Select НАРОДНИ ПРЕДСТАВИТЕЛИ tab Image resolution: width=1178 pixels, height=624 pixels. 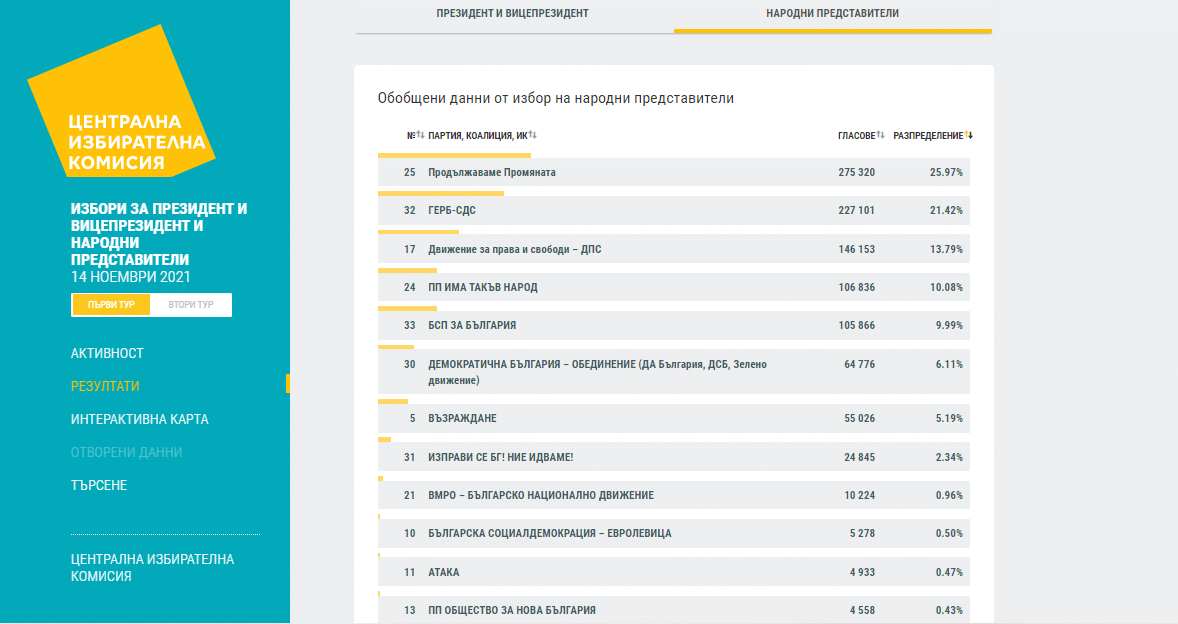832,14
